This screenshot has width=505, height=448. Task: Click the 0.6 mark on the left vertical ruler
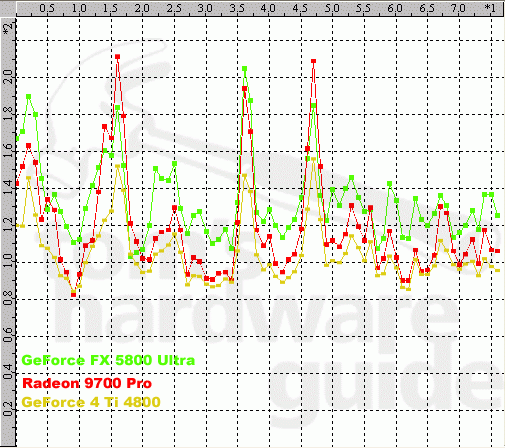tap(8, 336)
